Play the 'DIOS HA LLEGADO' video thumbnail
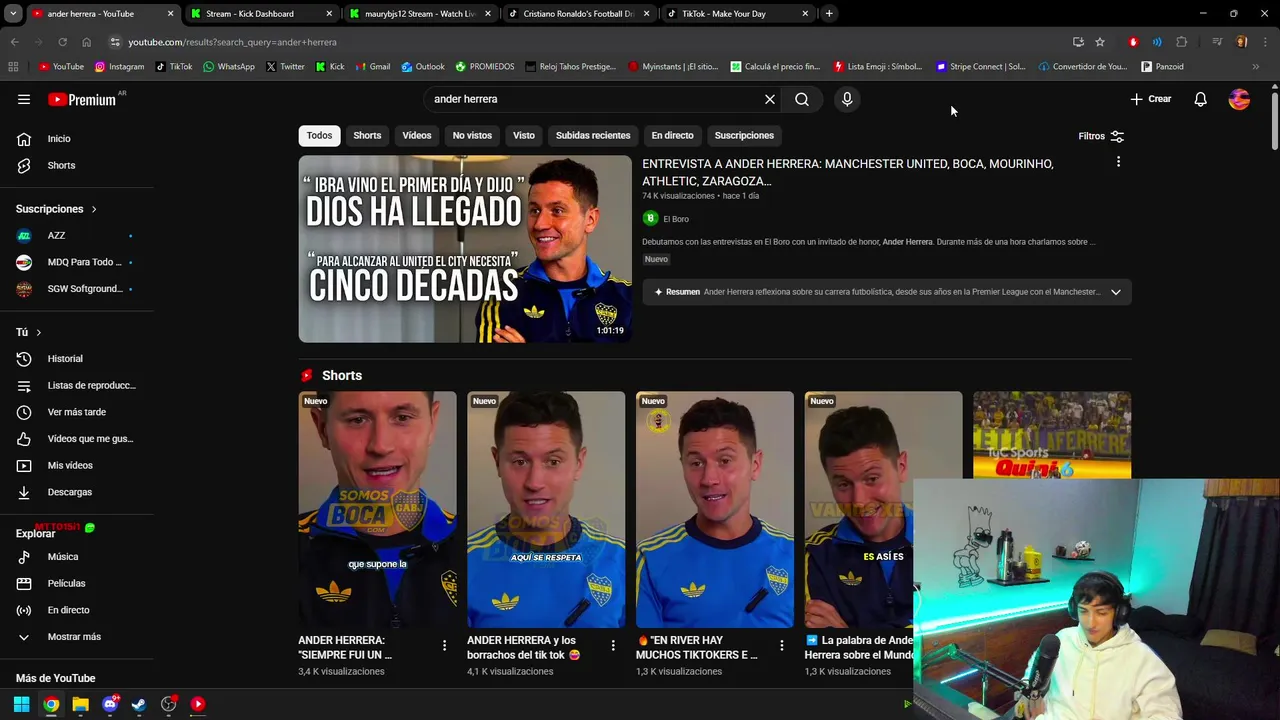 (465, 249)
